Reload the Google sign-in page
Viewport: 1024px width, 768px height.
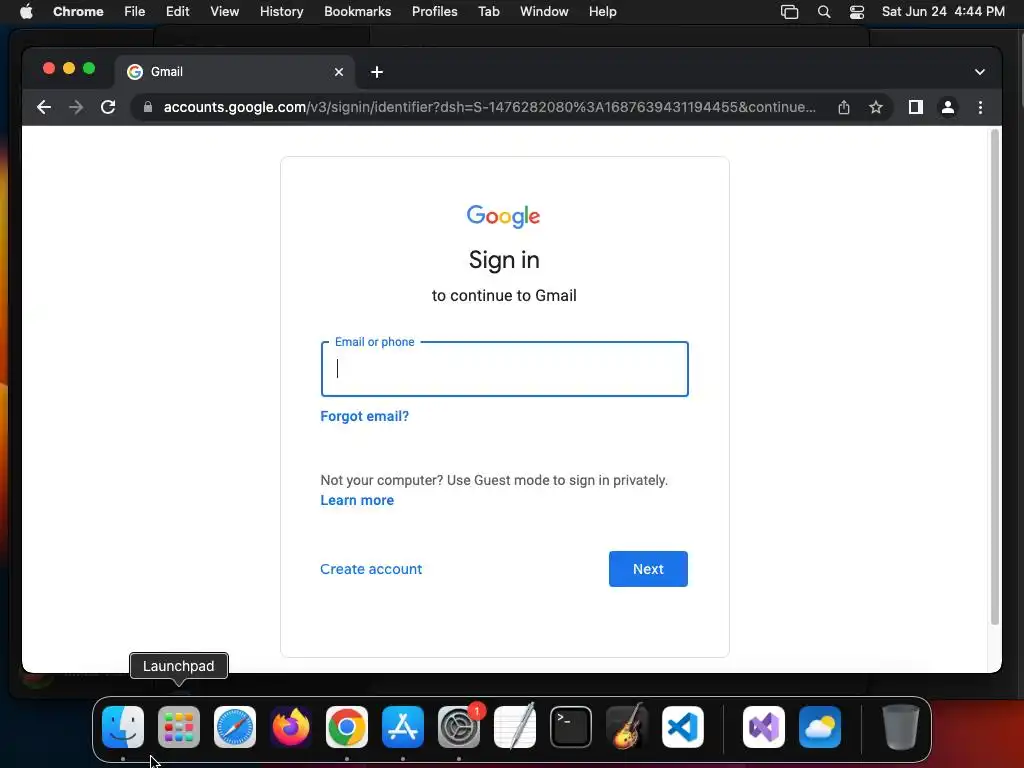[x=108, y=107]
